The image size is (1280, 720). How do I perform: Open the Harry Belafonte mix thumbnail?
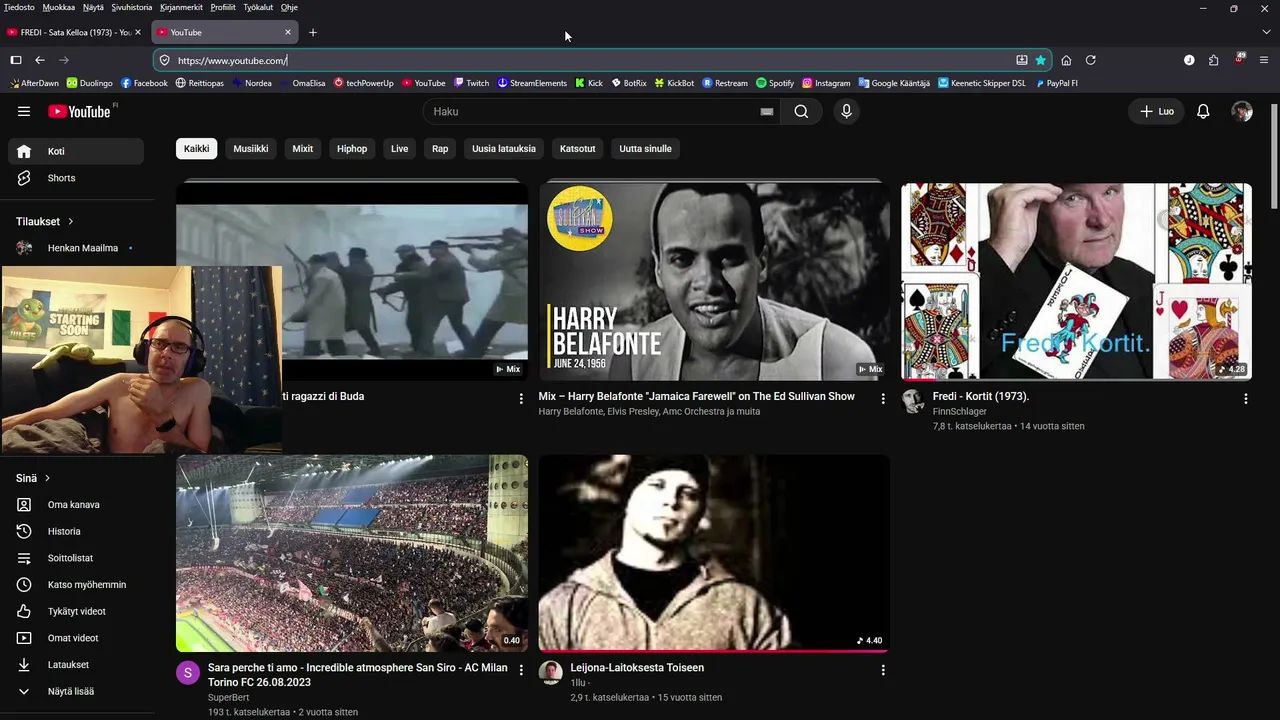coord(714,281)
